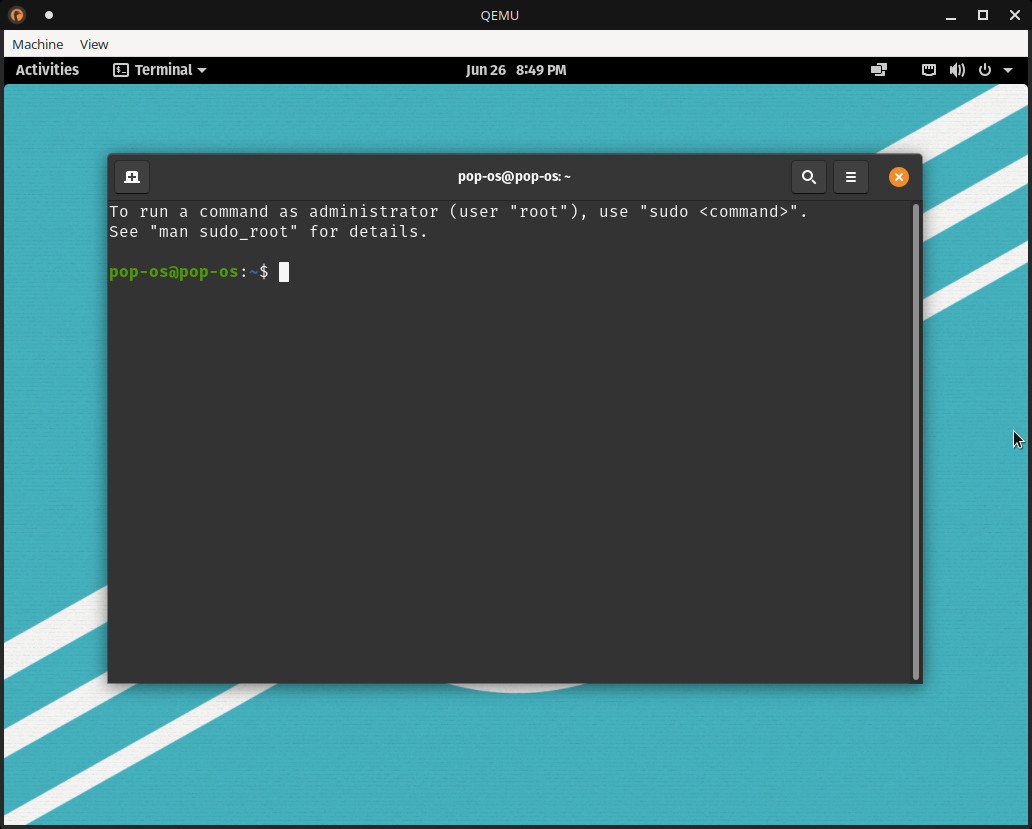Expand the system menu arrow
Viewport: 1032px width, 829px height.
[1008, 70]
